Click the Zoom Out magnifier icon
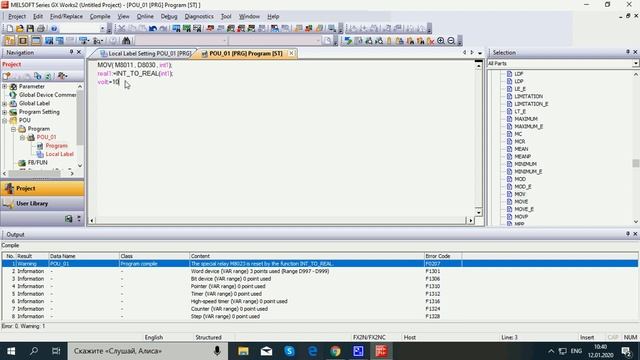This screenshot has height=360, width=640. [x=451, y=40]
